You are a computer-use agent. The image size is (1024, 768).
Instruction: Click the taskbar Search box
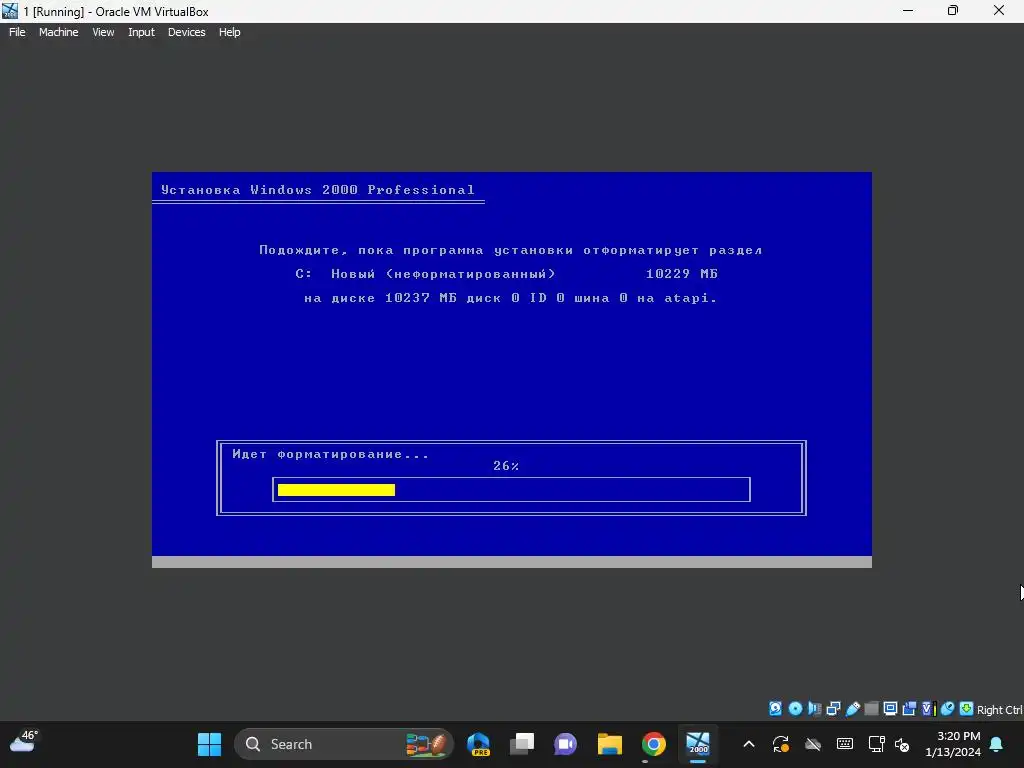[344, 744]
